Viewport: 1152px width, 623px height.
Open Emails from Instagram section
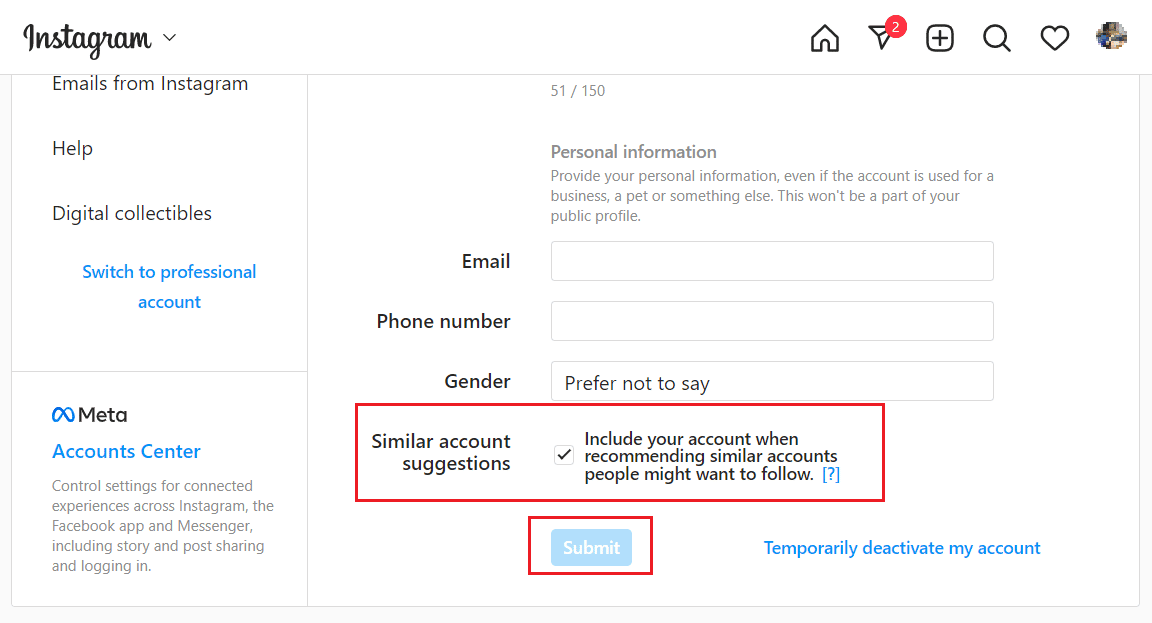[149, 83]
